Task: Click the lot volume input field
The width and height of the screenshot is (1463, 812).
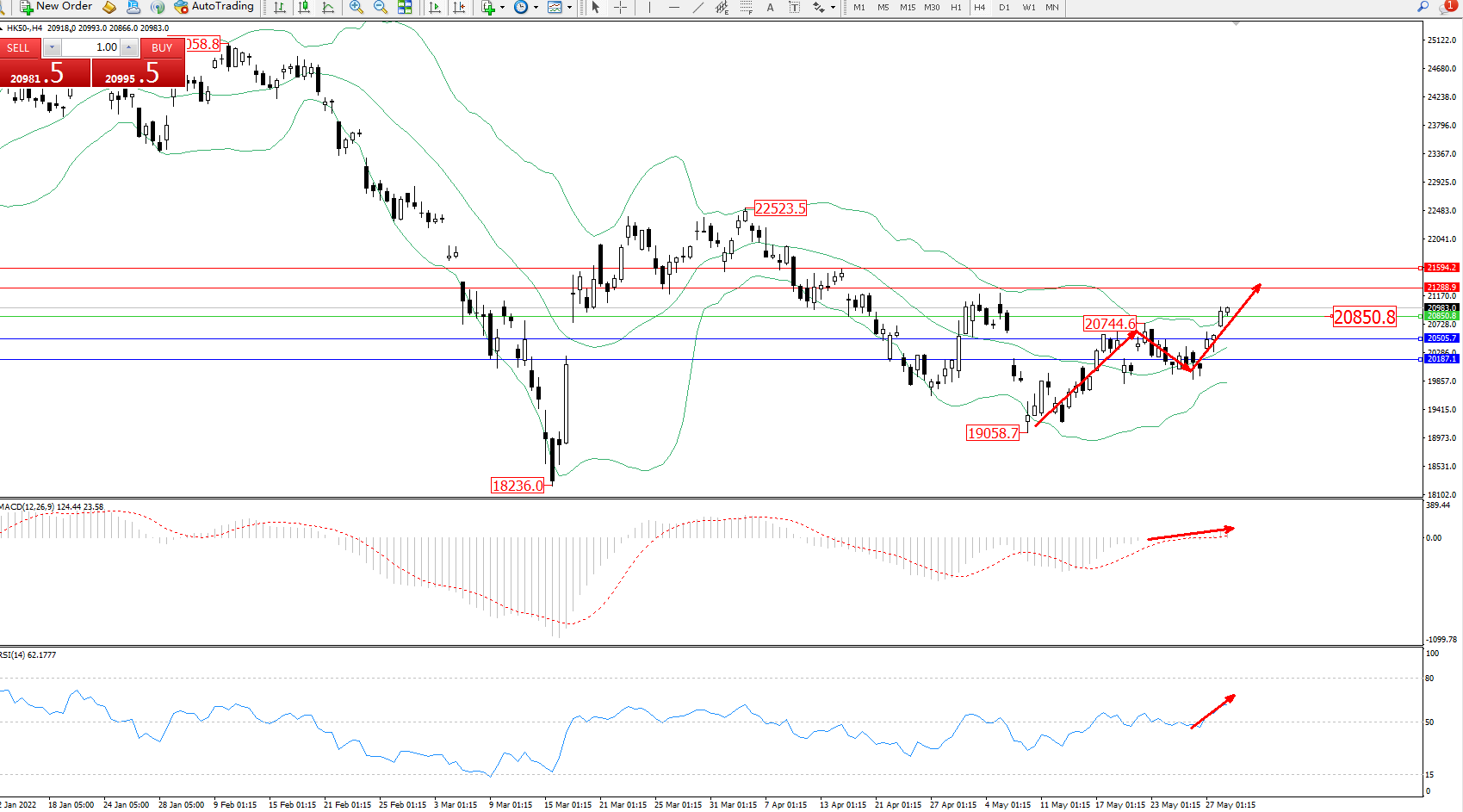Action: [90, 47]
